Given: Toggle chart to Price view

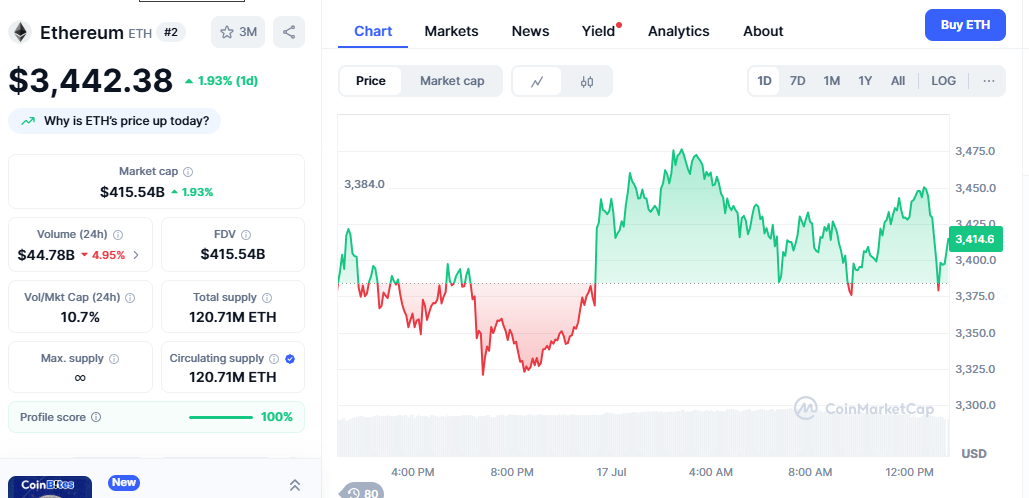Looking at the screenshot, I should click(370, 81).
